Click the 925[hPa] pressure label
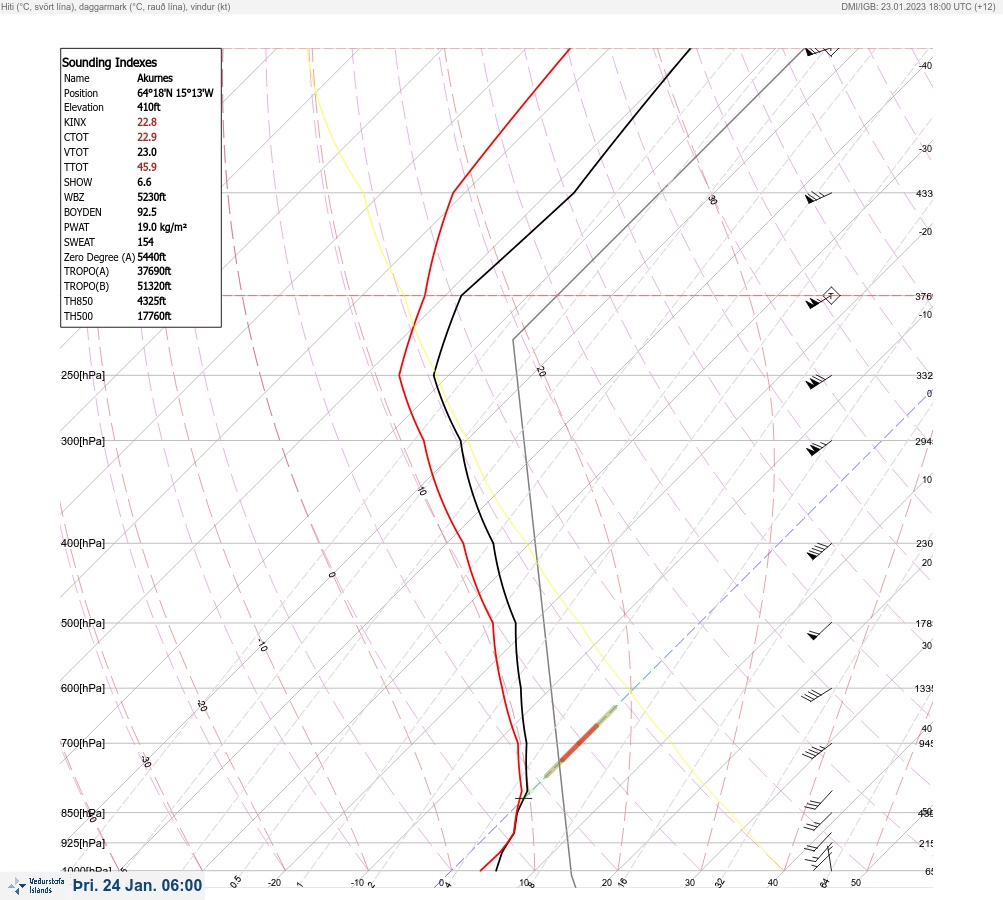The height and width of the screenshot is (900, 1003). [83, 843]
